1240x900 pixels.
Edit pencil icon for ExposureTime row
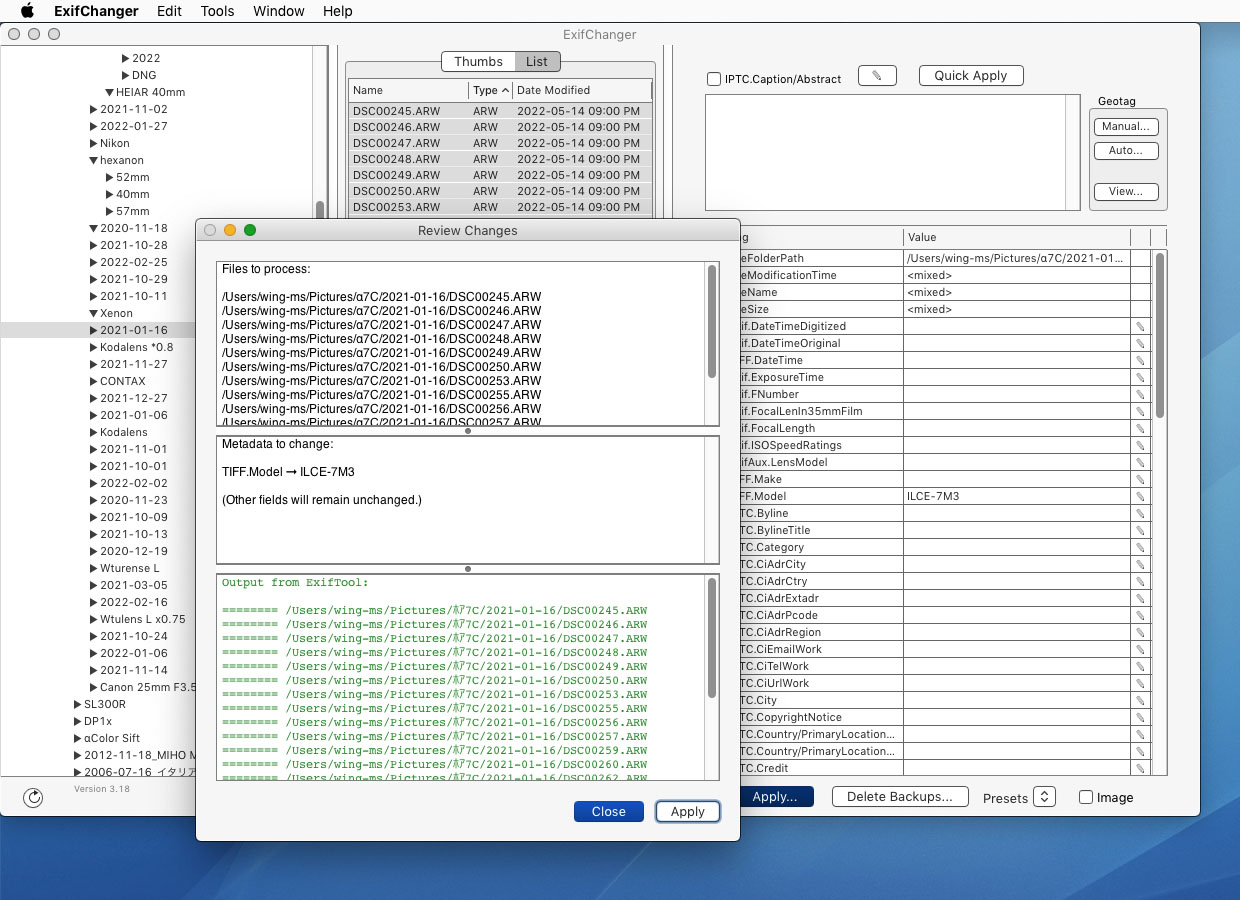1140,378
